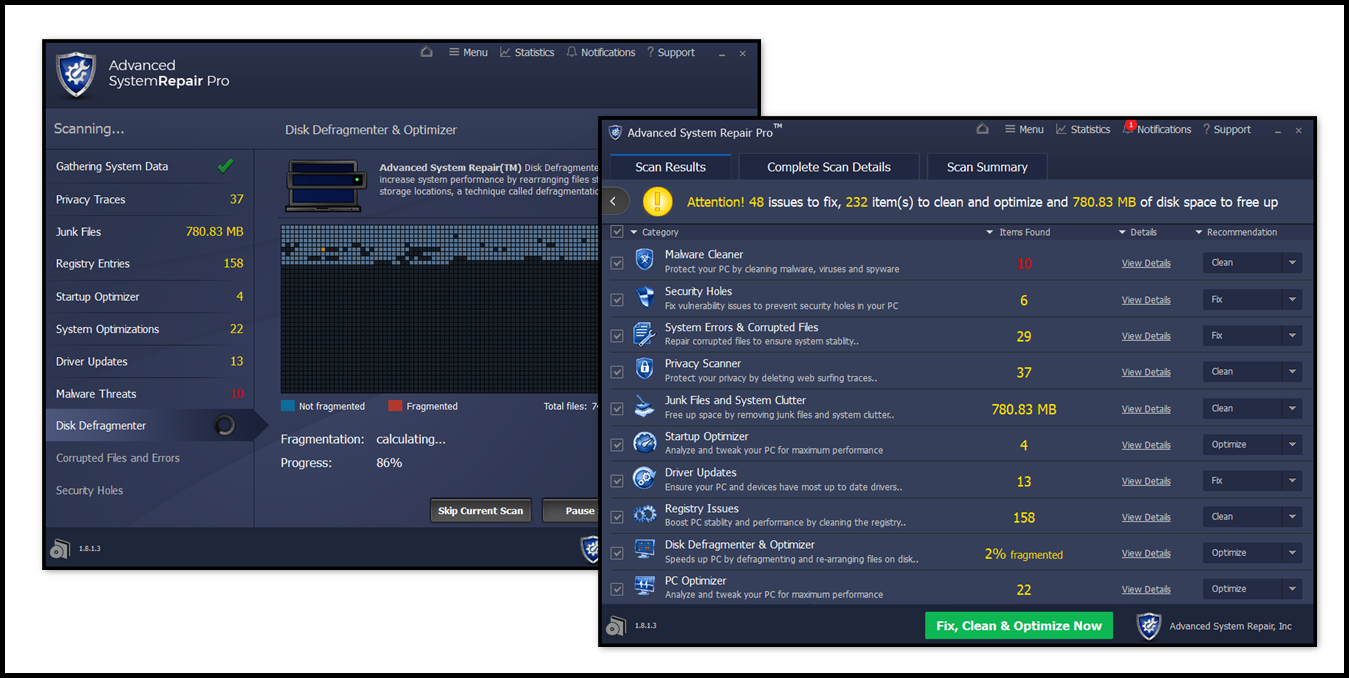
Task: Open Menu in scanning window
Action: [468, 52]
